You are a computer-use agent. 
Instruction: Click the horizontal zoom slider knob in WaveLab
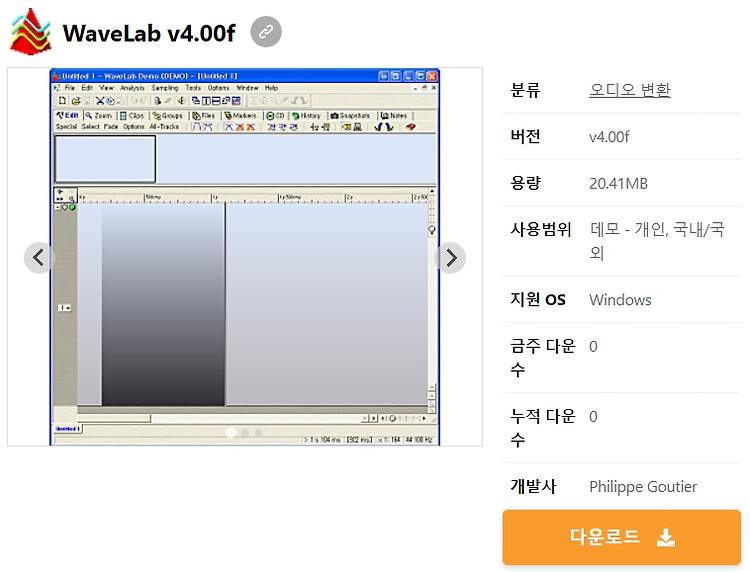[392, 418]
